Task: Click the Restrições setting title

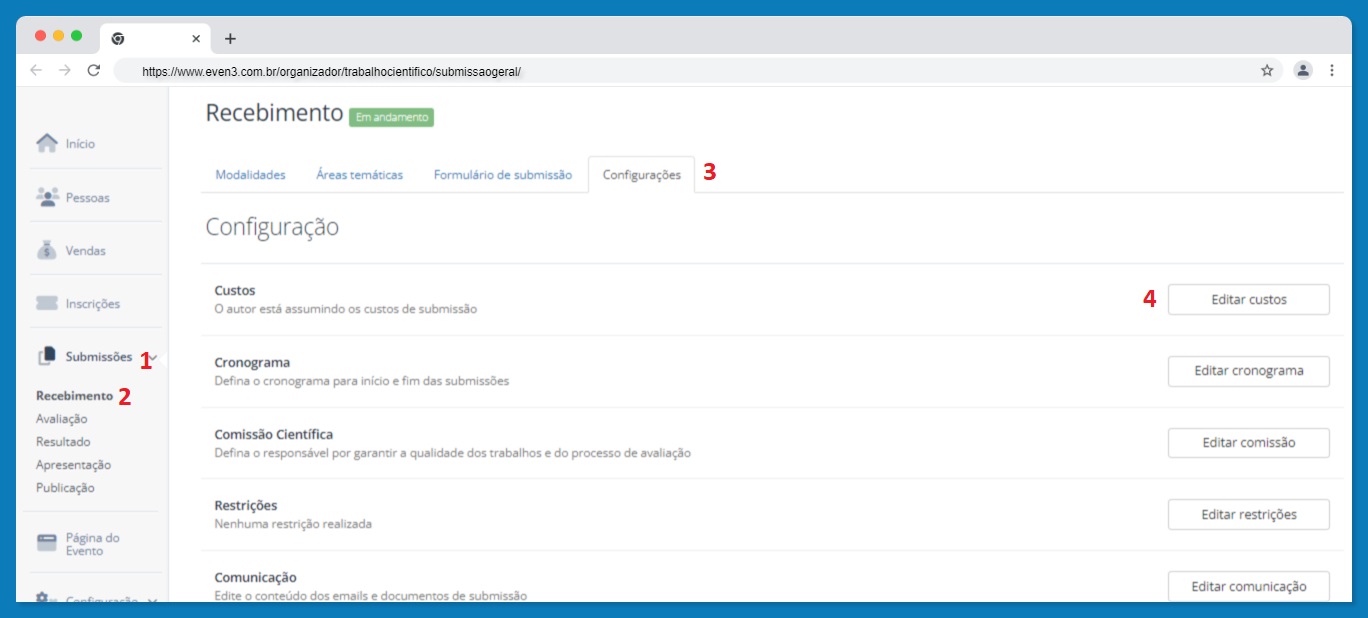Action: point(246,505)
